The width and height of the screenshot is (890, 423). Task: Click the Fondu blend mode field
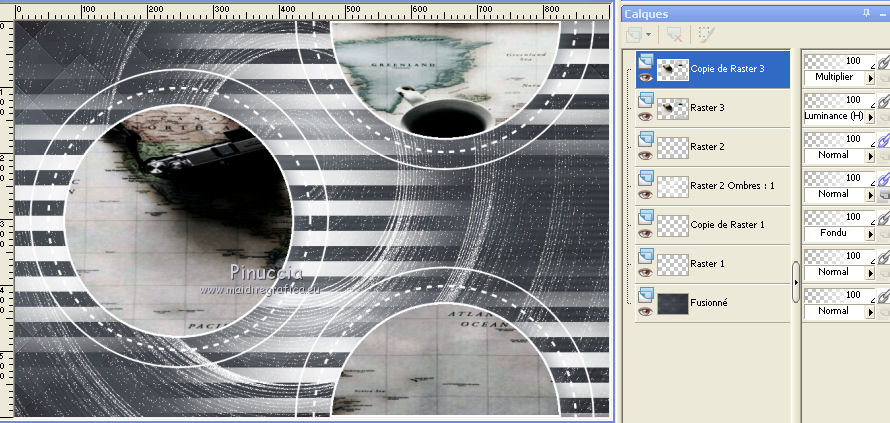[834, 233]
